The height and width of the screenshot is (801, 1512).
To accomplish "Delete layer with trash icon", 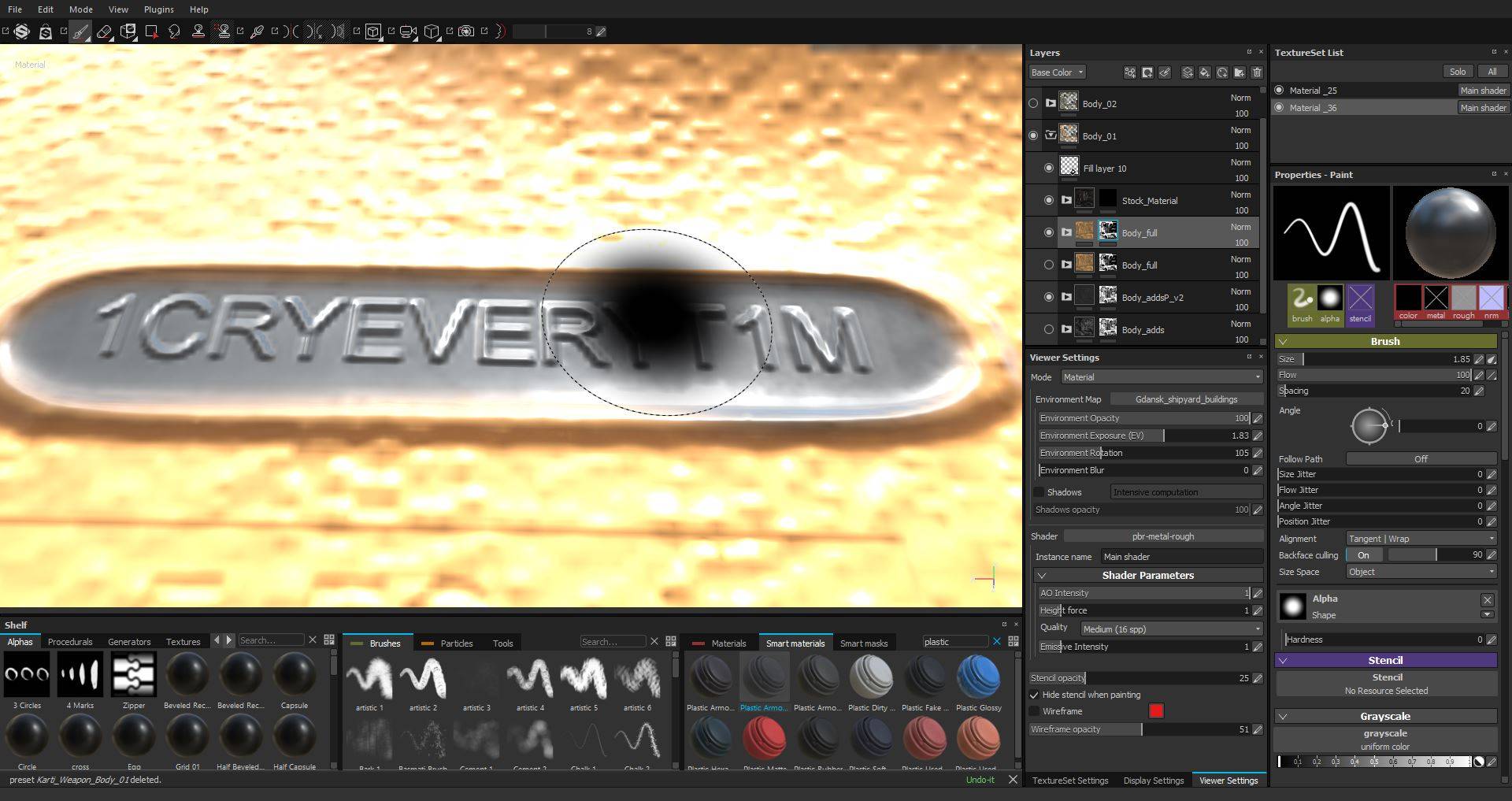I will click(x=1257, y=72).
